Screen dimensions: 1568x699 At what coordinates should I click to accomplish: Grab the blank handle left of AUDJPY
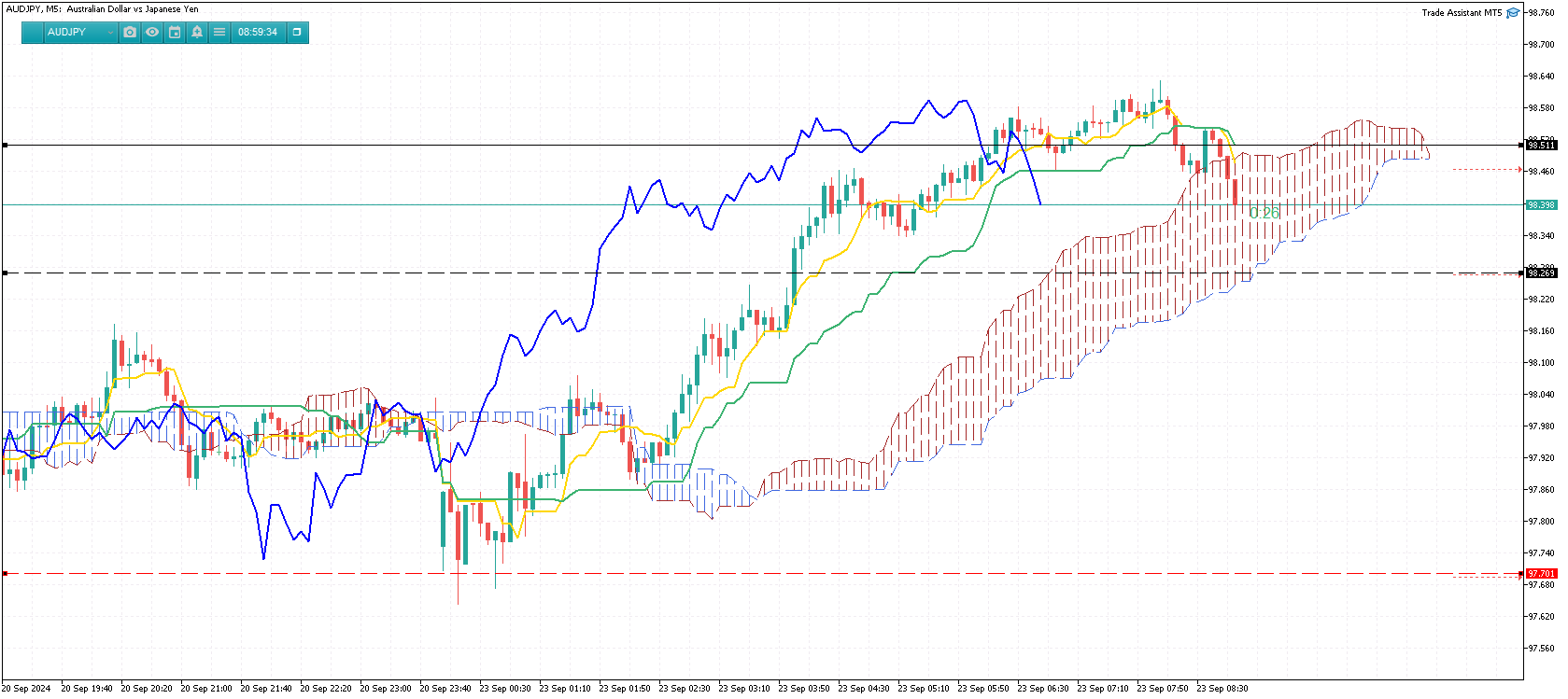33,33
